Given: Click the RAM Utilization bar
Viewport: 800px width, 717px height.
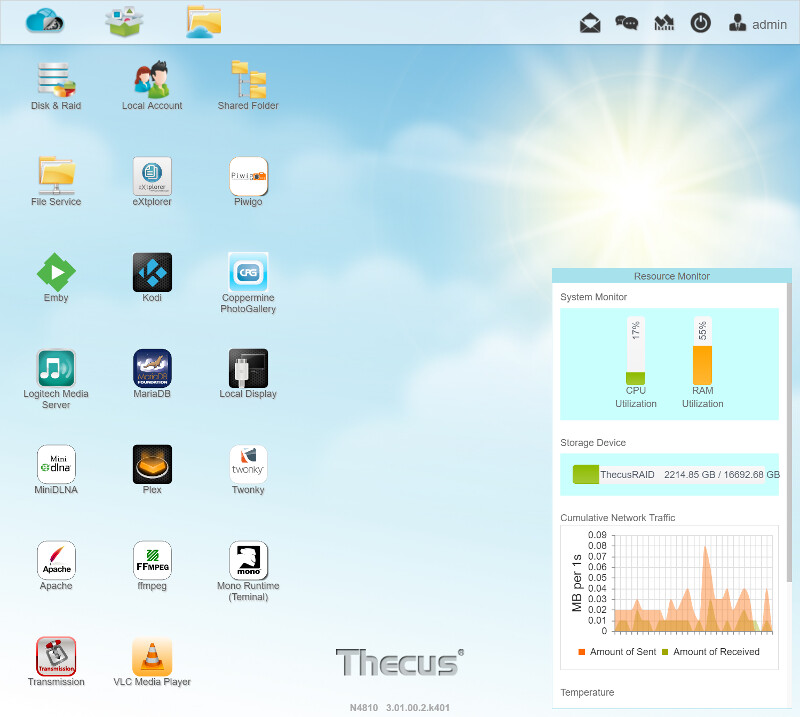Looking at the screenshot, I should 702,351.
